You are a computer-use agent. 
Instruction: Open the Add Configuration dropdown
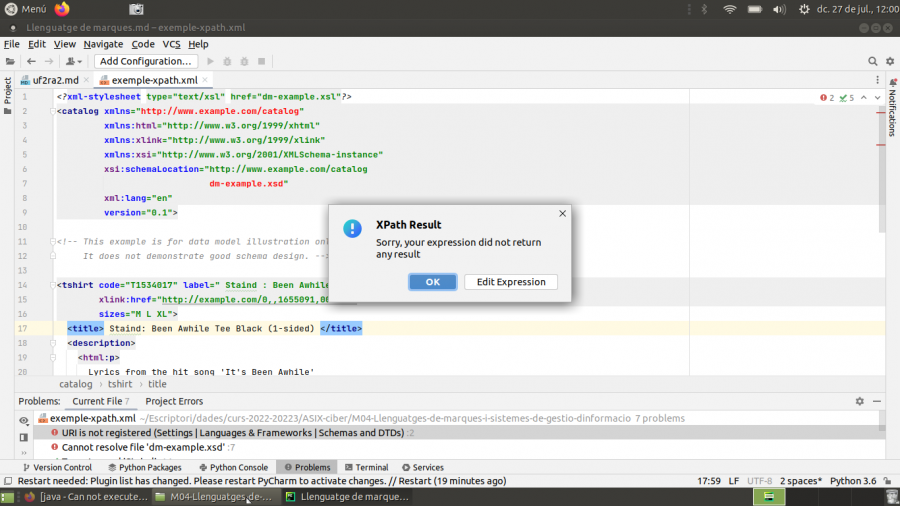(x=146, y=61)
